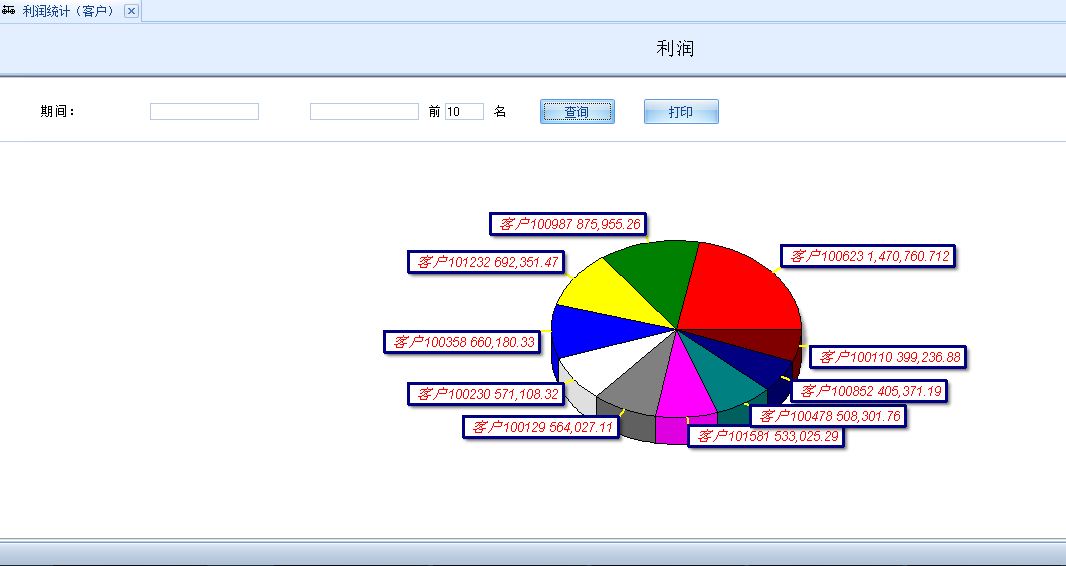Click the profit statistics tab icon

(9, 10)
